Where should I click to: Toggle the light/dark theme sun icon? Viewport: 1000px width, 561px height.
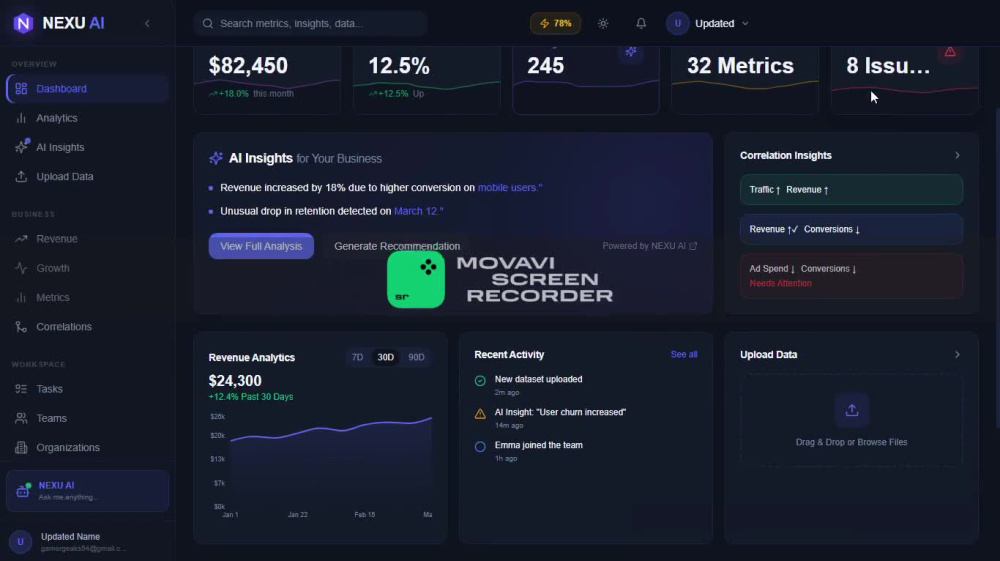pos(603,24)
